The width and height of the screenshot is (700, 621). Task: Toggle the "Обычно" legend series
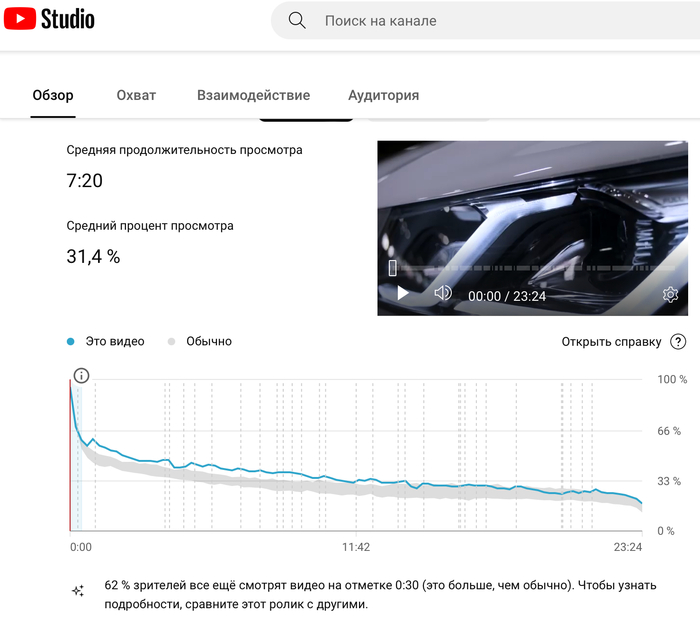pos(199,342)
